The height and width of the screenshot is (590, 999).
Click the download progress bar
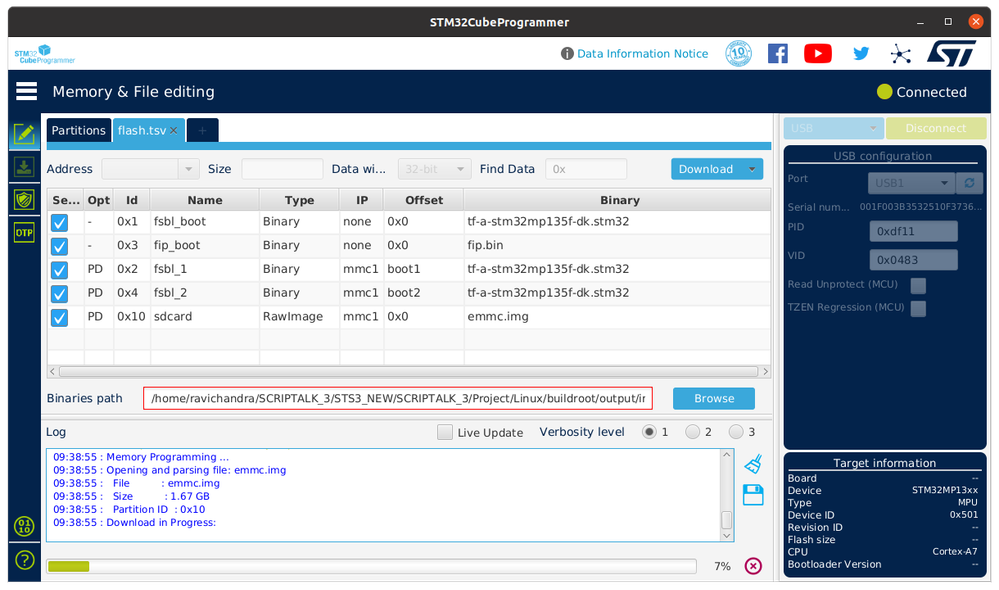(371, 566)
